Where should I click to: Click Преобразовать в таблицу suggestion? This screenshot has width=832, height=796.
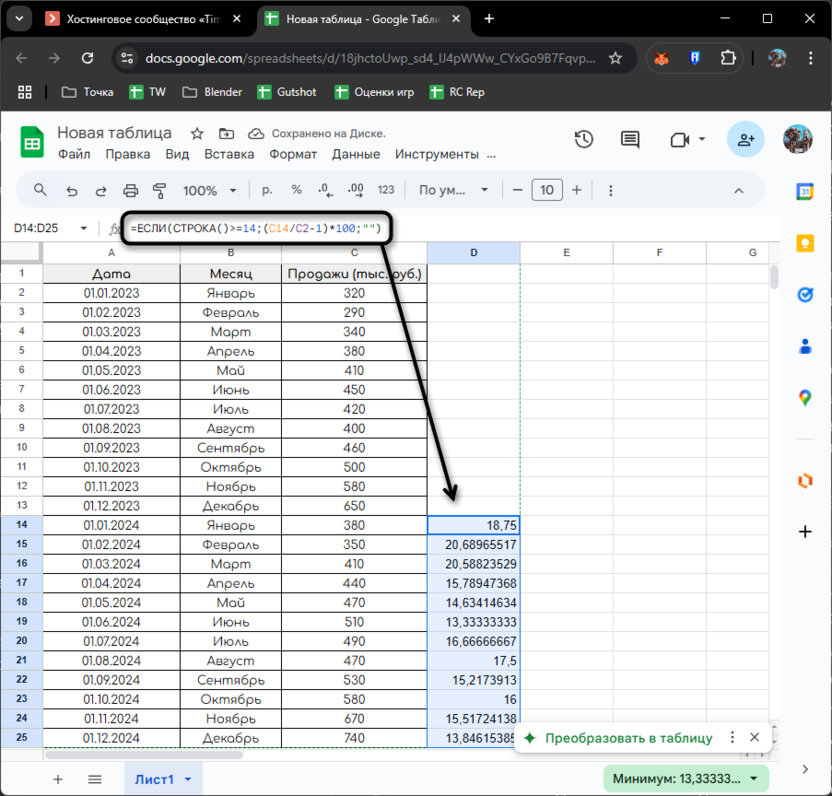pyautogui.click(x=628, y=738)
